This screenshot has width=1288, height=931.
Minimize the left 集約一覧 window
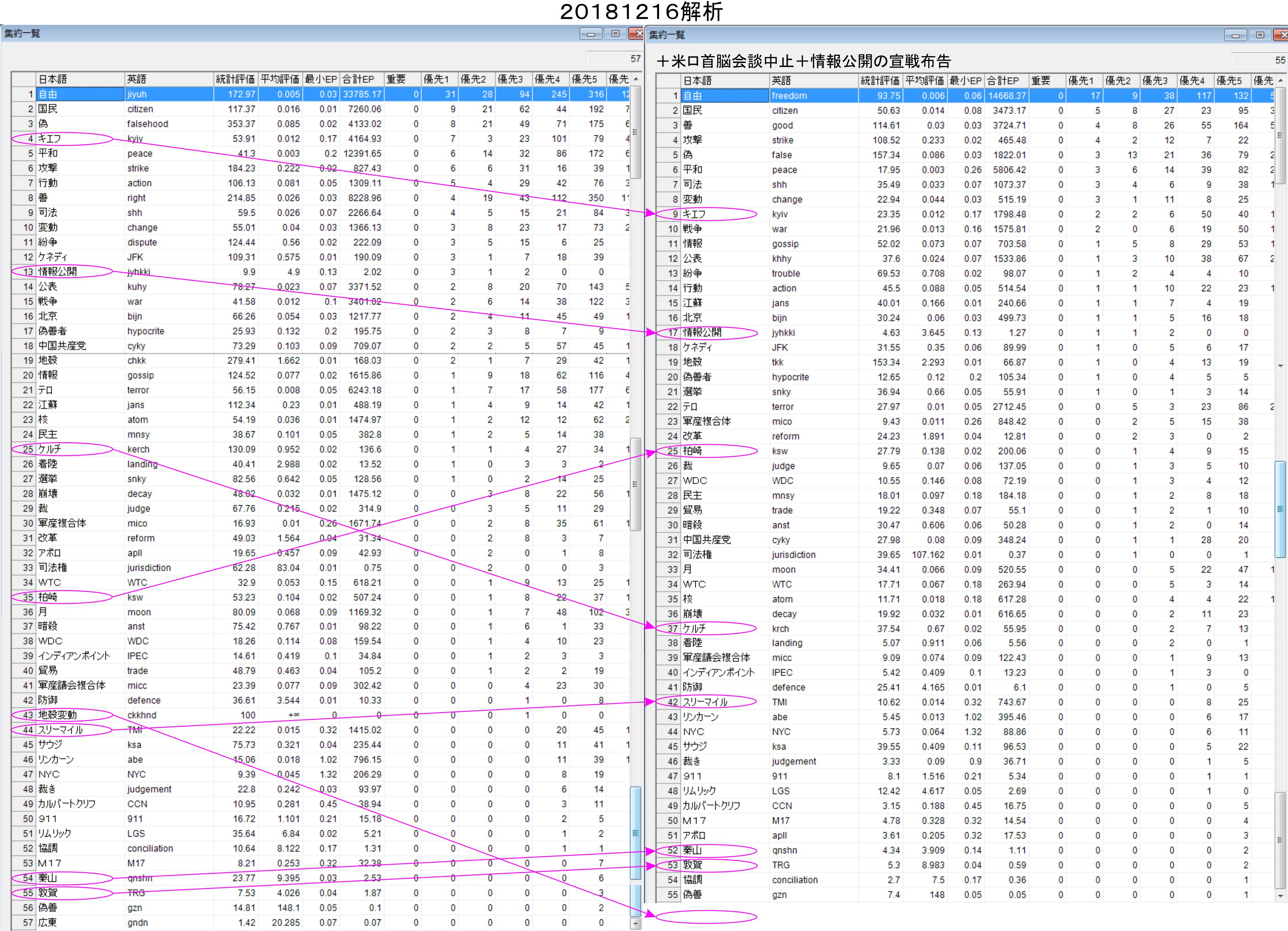coord(591,34)
